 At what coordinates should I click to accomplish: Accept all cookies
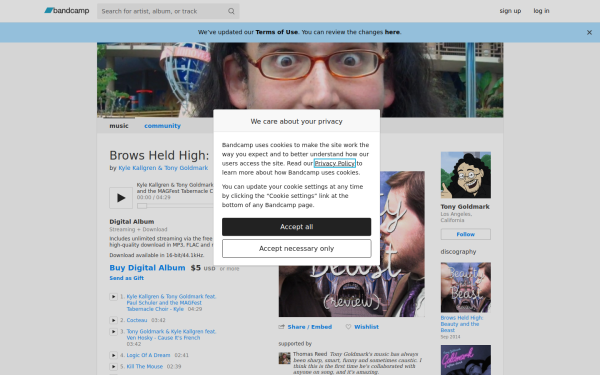[297, 227]
